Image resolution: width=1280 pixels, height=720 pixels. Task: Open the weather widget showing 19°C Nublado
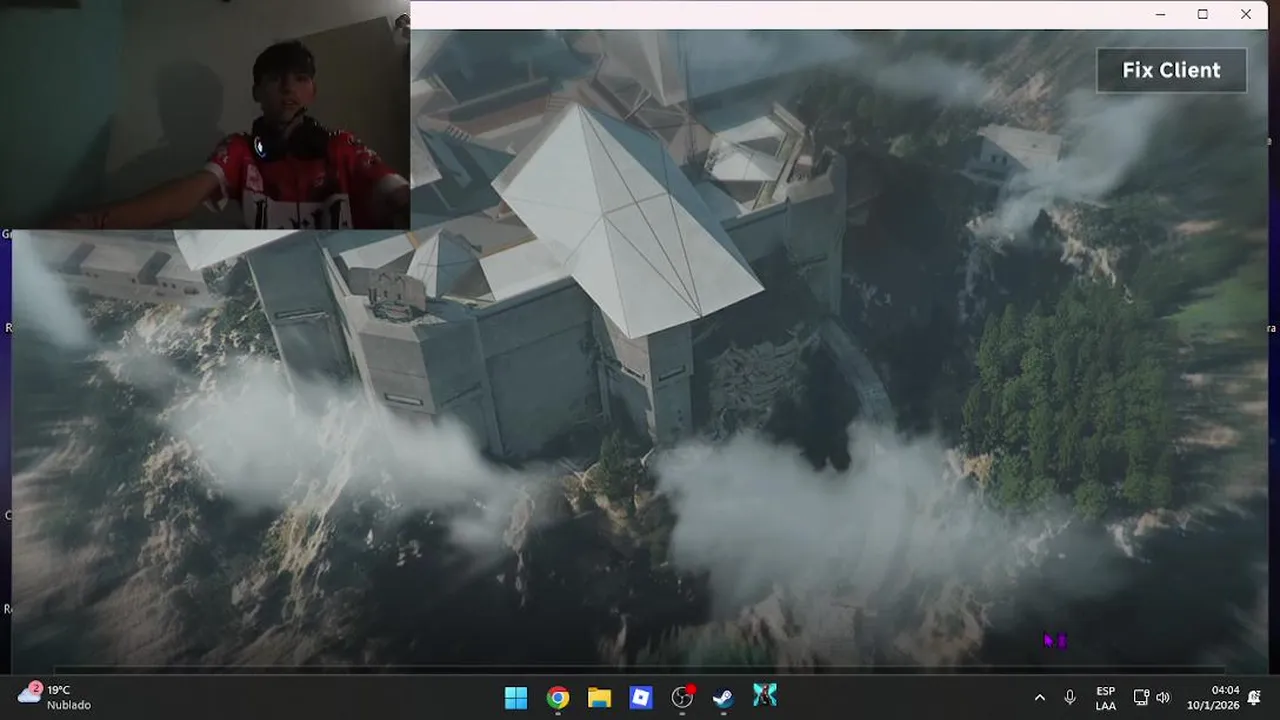point(55,697)
